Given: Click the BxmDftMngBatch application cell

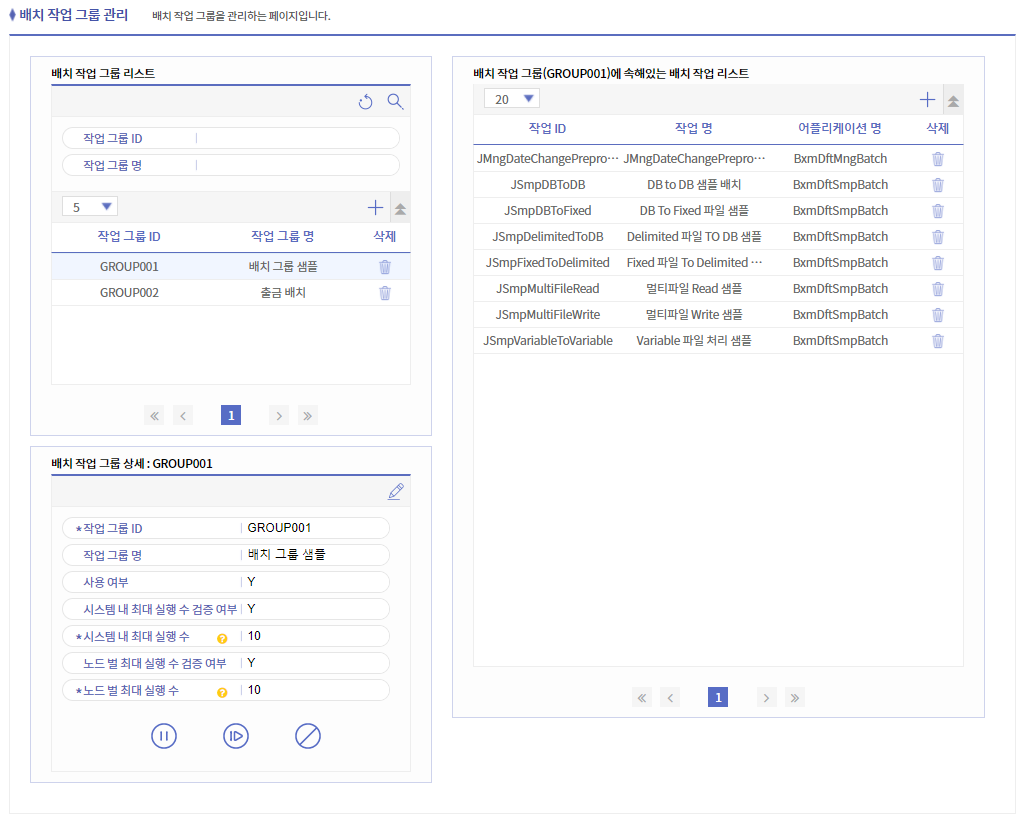Looking at the screenshot, I should [840, 159].
